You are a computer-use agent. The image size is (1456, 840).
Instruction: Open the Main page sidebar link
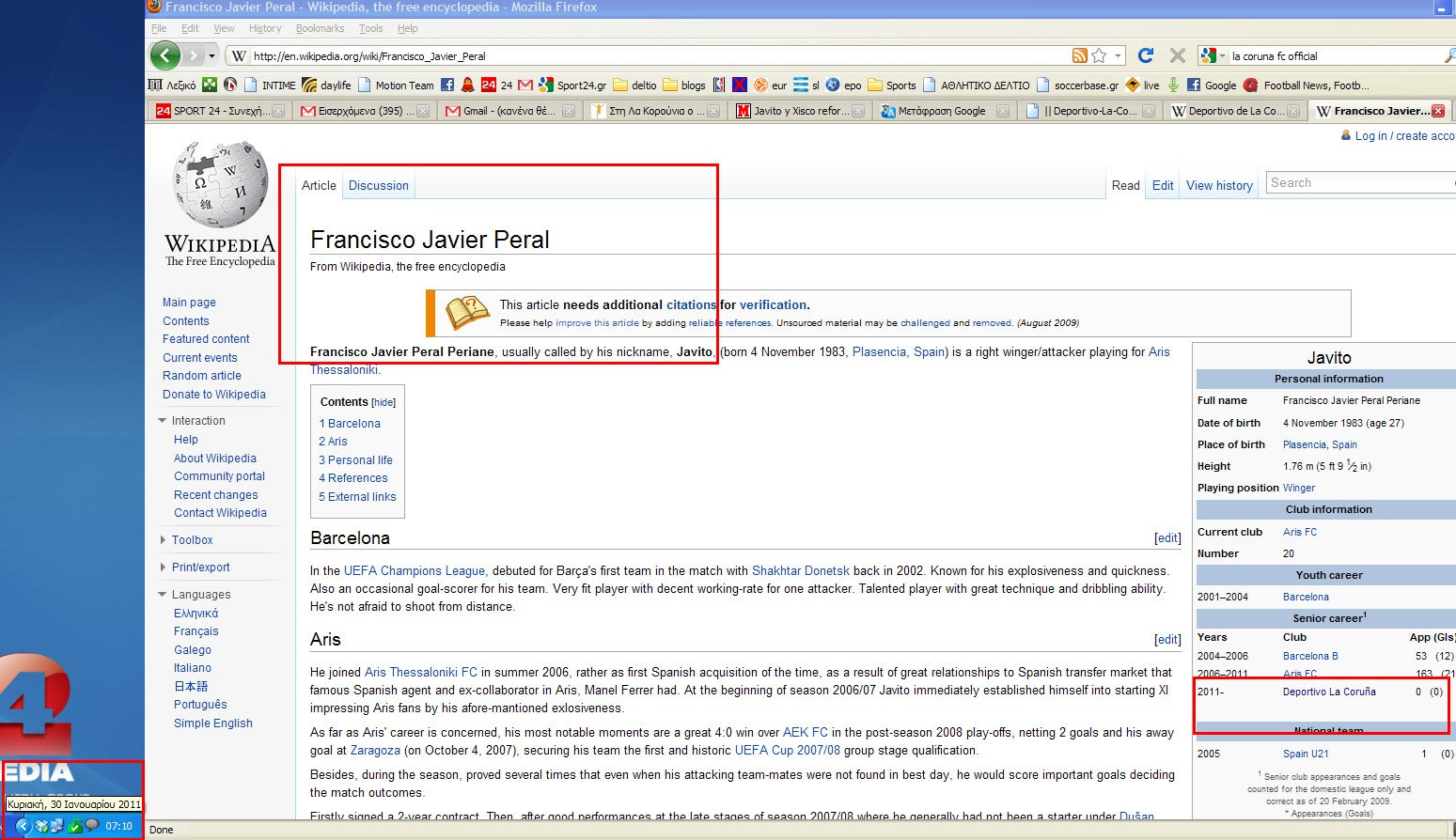[x=189, y=303]
